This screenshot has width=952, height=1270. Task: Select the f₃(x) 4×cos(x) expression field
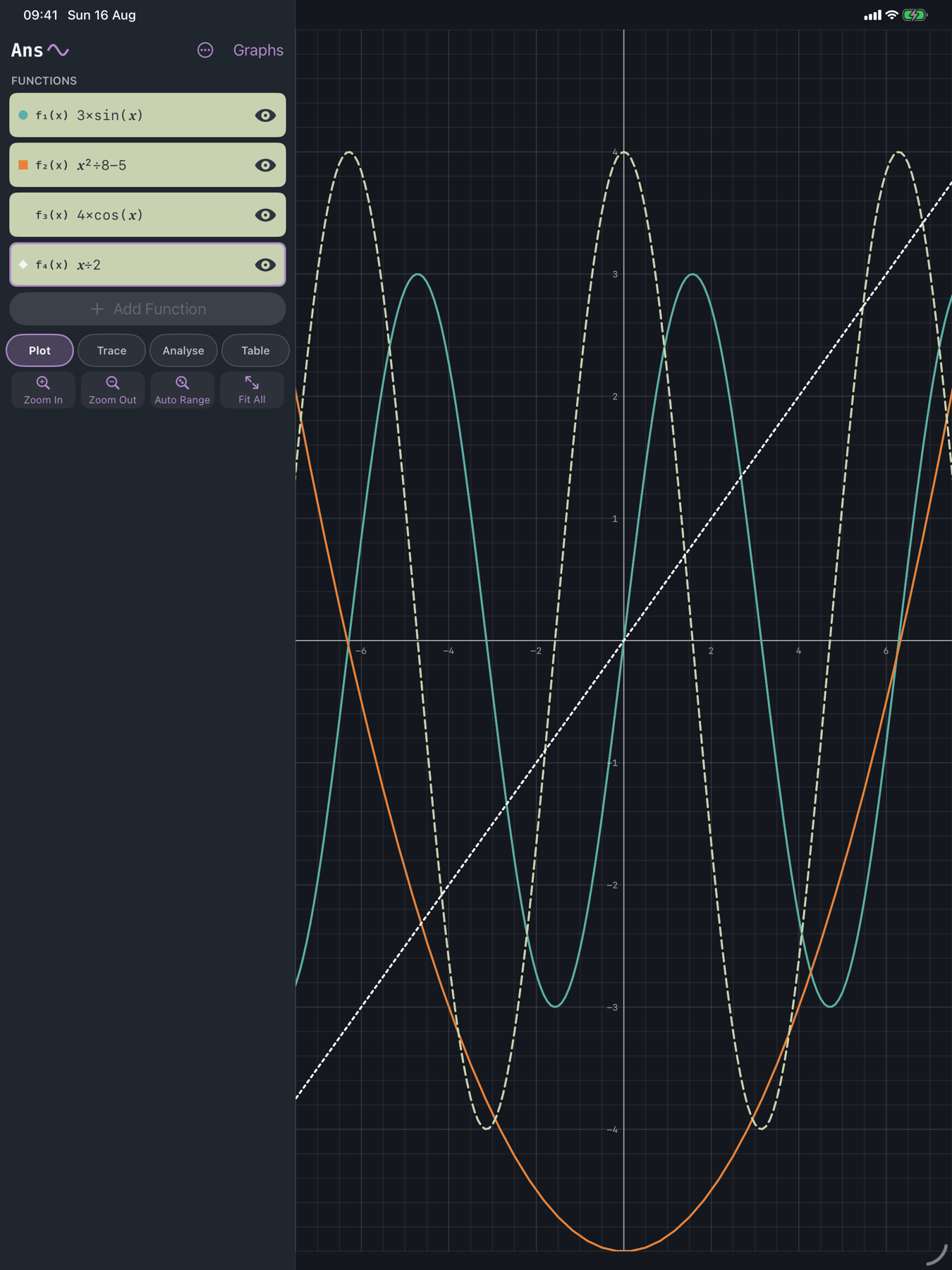[147, 214]
